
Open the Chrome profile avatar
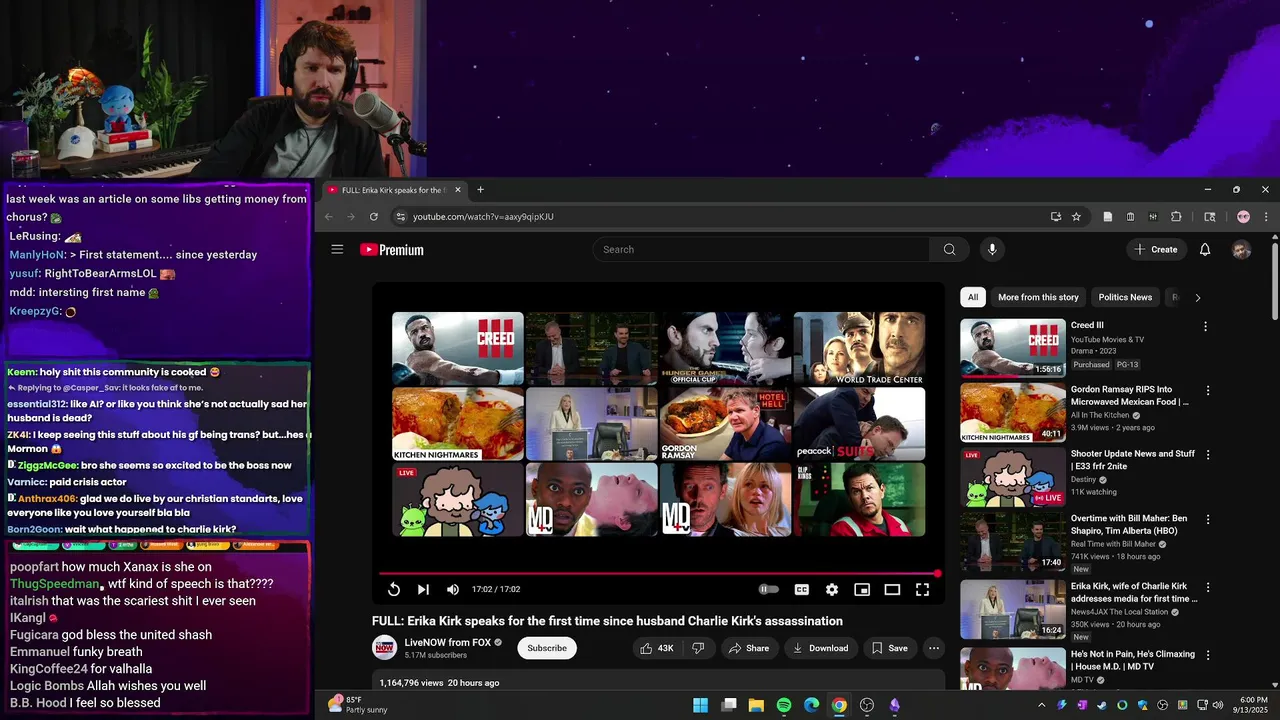[x=1243, y=216]
